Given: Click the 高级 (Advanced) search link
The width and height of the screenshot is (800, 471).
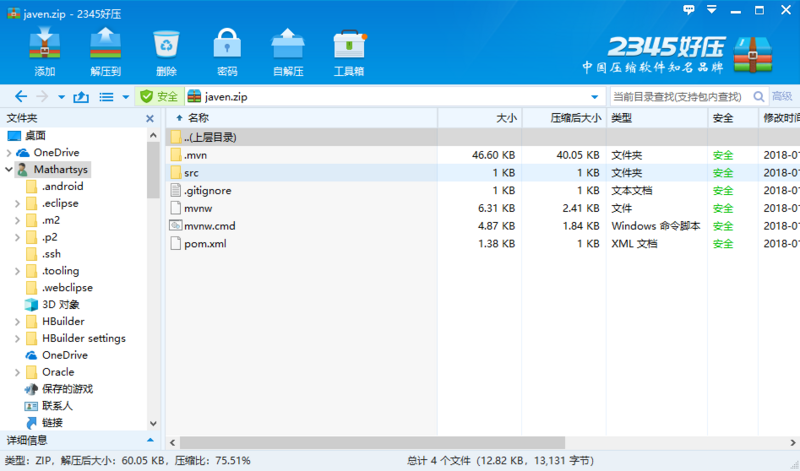Looking at the screenshot, I should coord(782,96).
